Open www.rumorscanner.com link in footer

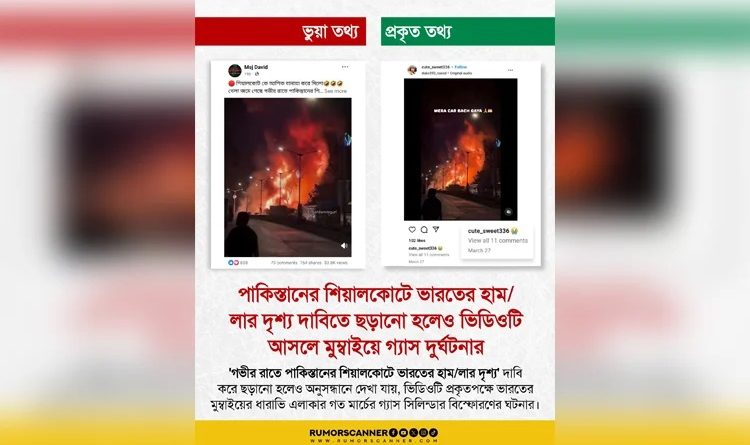[x=374, y=440]
